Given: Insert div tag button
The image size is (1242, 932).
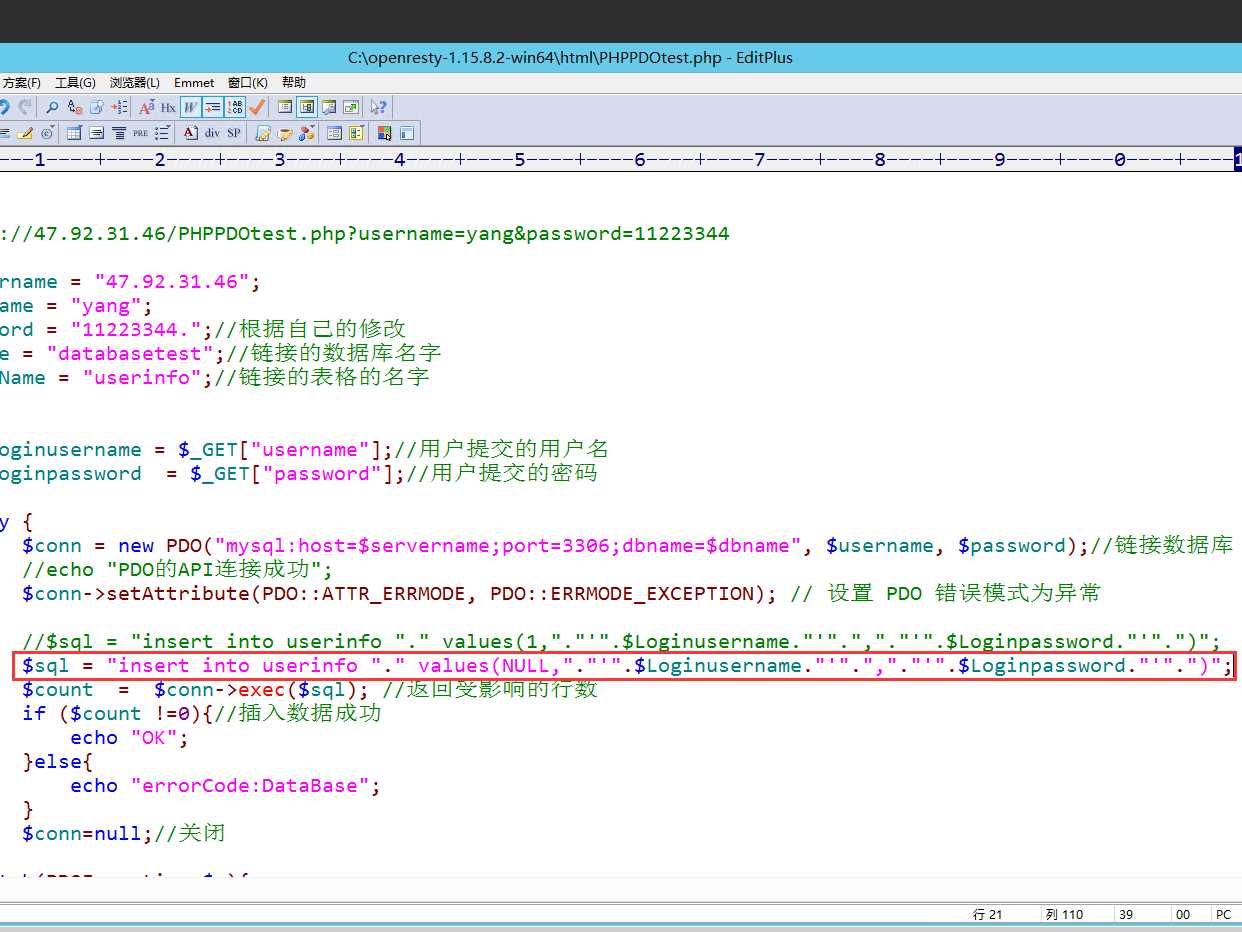Looking at the screenshot, I should [212, 133].
